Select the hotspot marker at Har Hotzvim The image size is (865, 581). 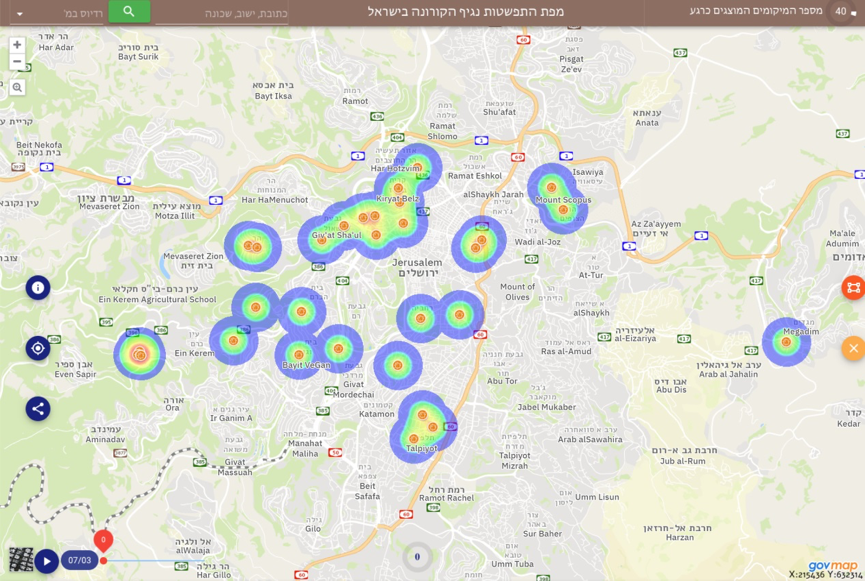(x=418, y=167)
